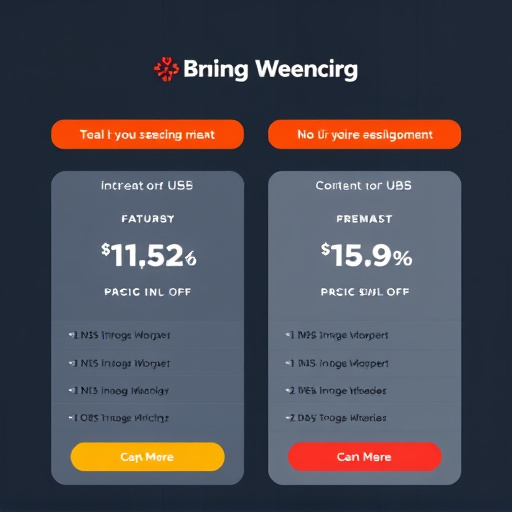The width and height of the screenshot is (512, 512).
Task: Open the FREMAST plan heading
Action: 364,219
